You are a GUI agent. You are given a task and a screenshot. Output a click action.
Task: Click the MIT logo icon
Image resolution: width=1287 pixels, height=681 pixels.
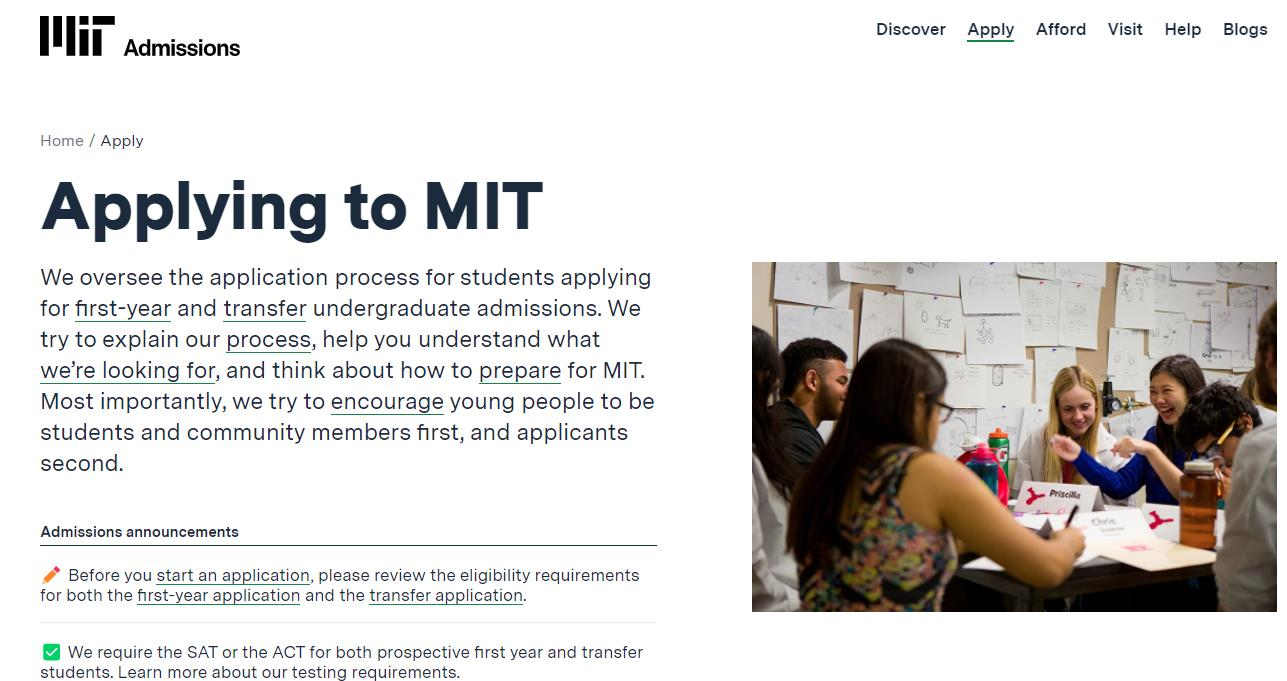pyautogui.click(x=77, y=36)
